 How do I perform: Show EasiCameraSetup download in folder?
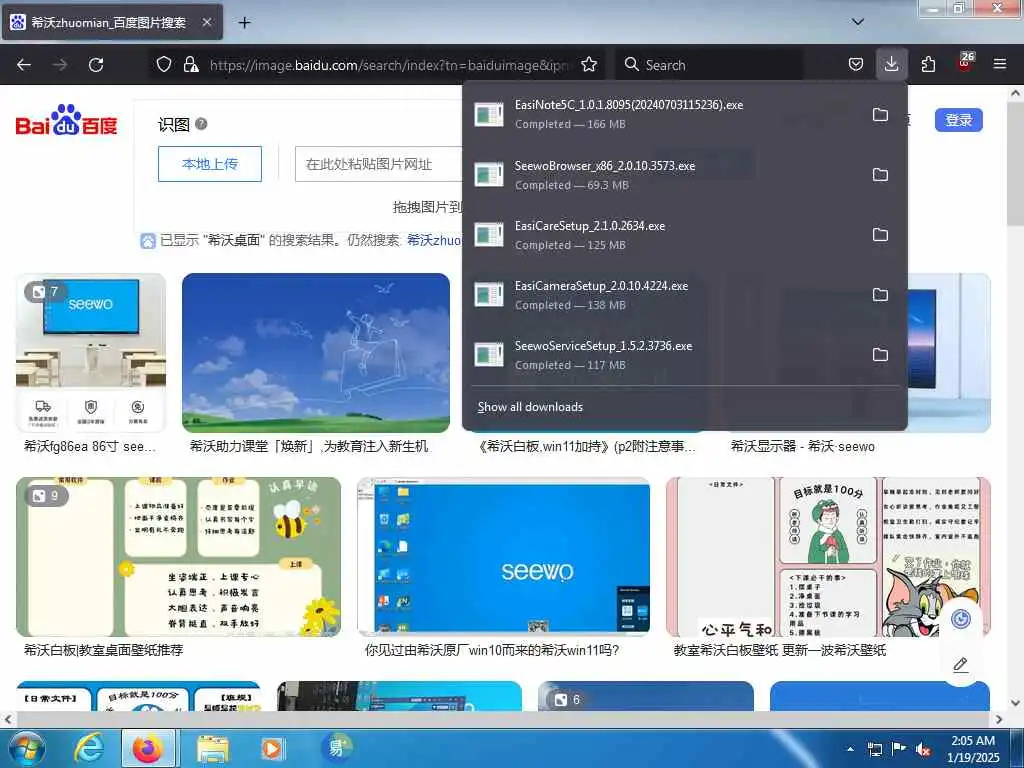(x=880, y=295)
